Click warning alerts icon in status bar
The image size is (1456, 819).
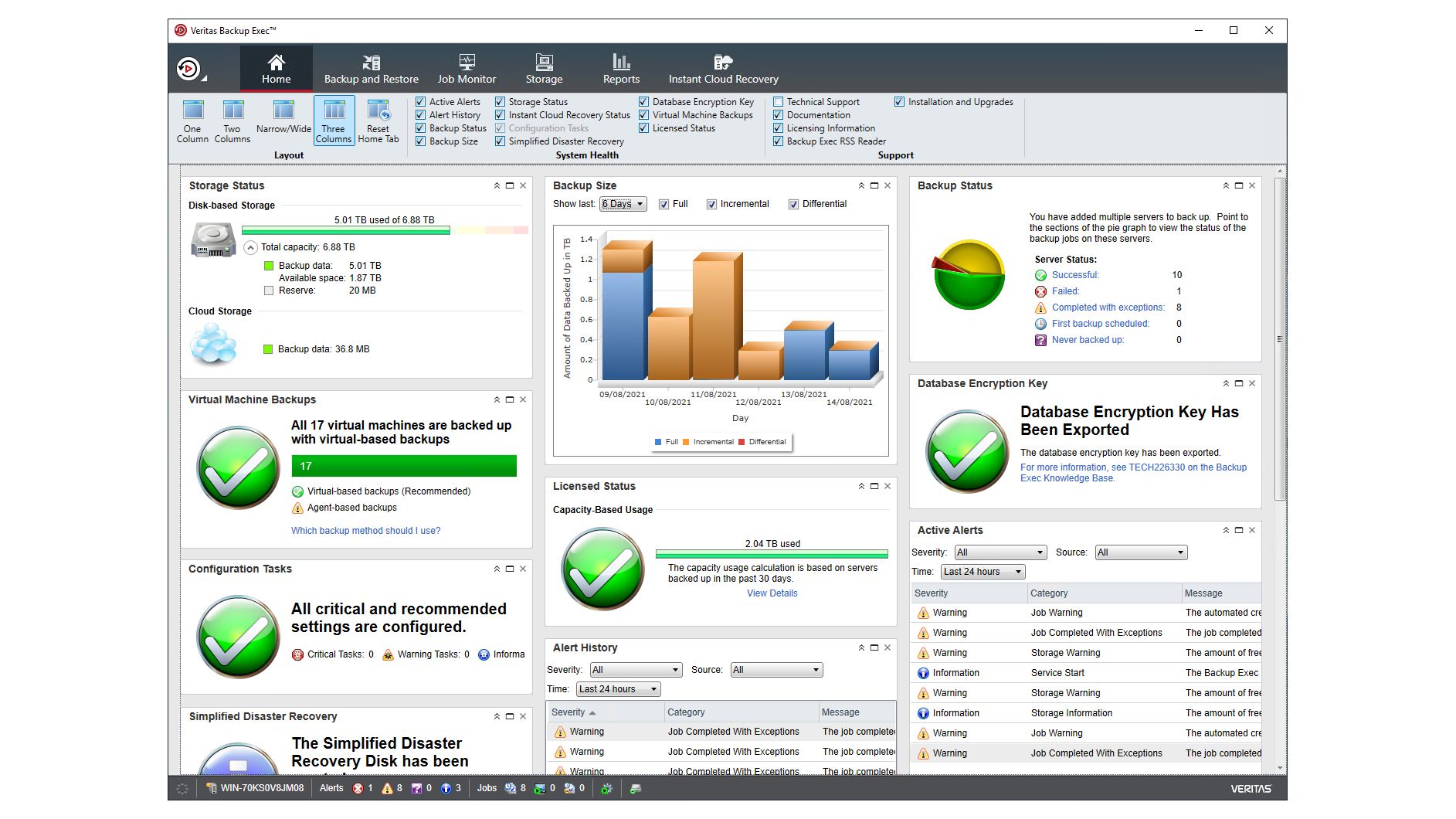387,788
